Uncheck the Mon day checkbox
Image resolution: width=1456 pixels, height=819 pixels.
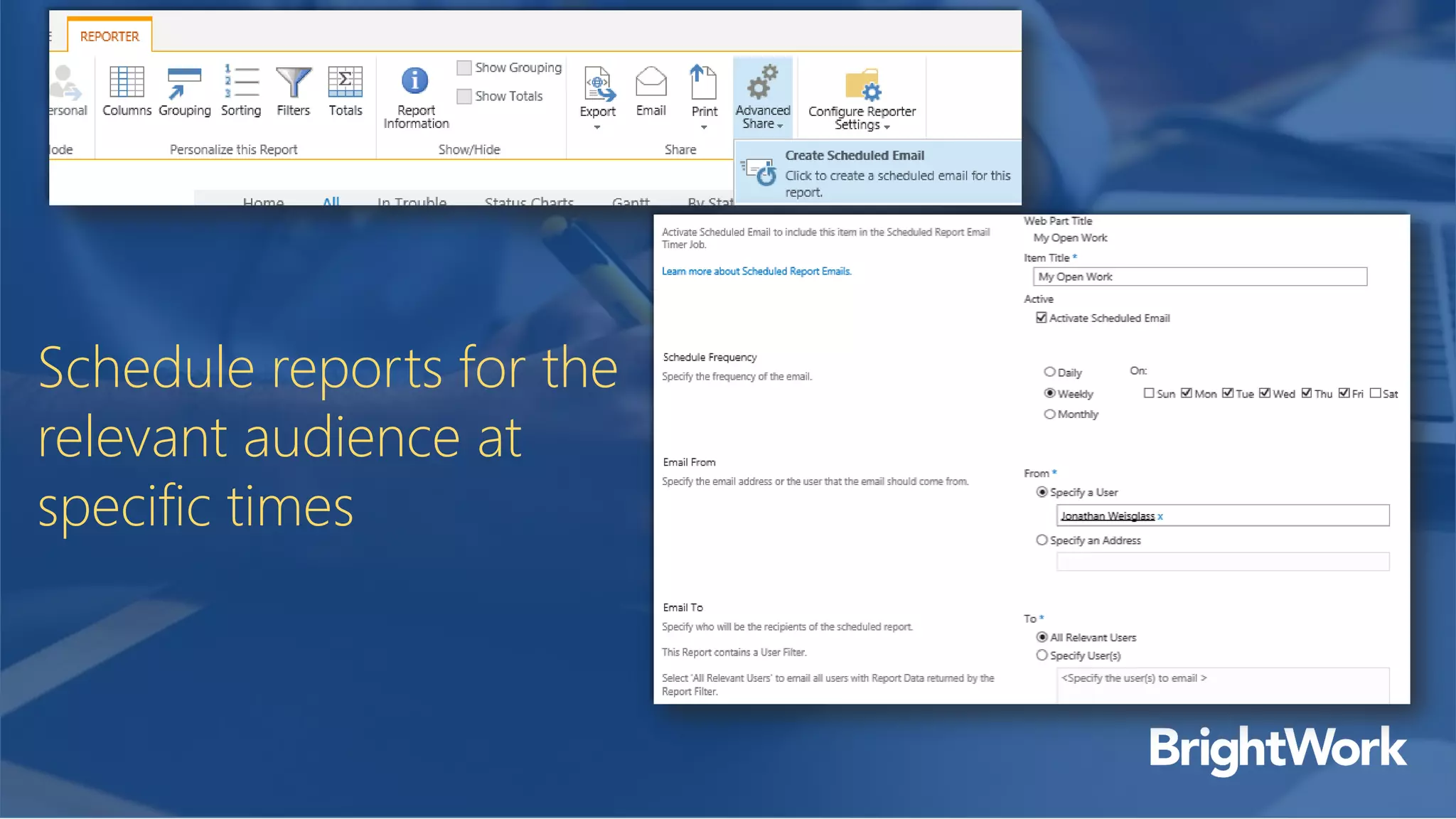tap(1186, 393)
